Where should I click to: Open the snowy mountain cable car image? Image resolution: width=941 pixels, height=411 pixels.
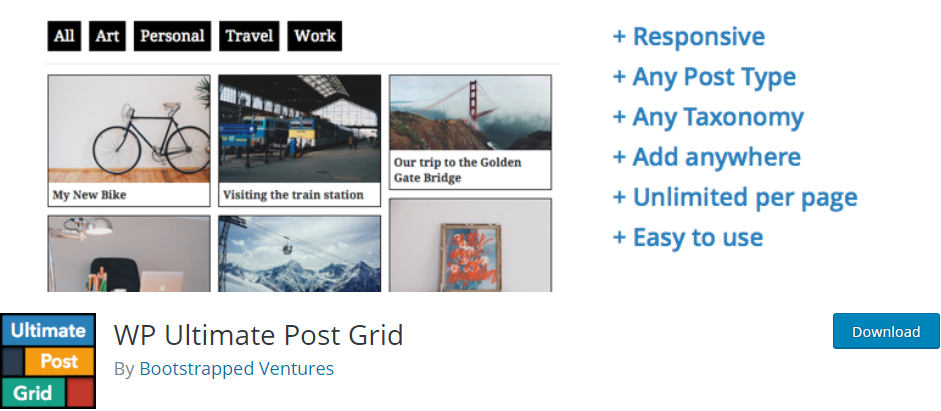299,254
